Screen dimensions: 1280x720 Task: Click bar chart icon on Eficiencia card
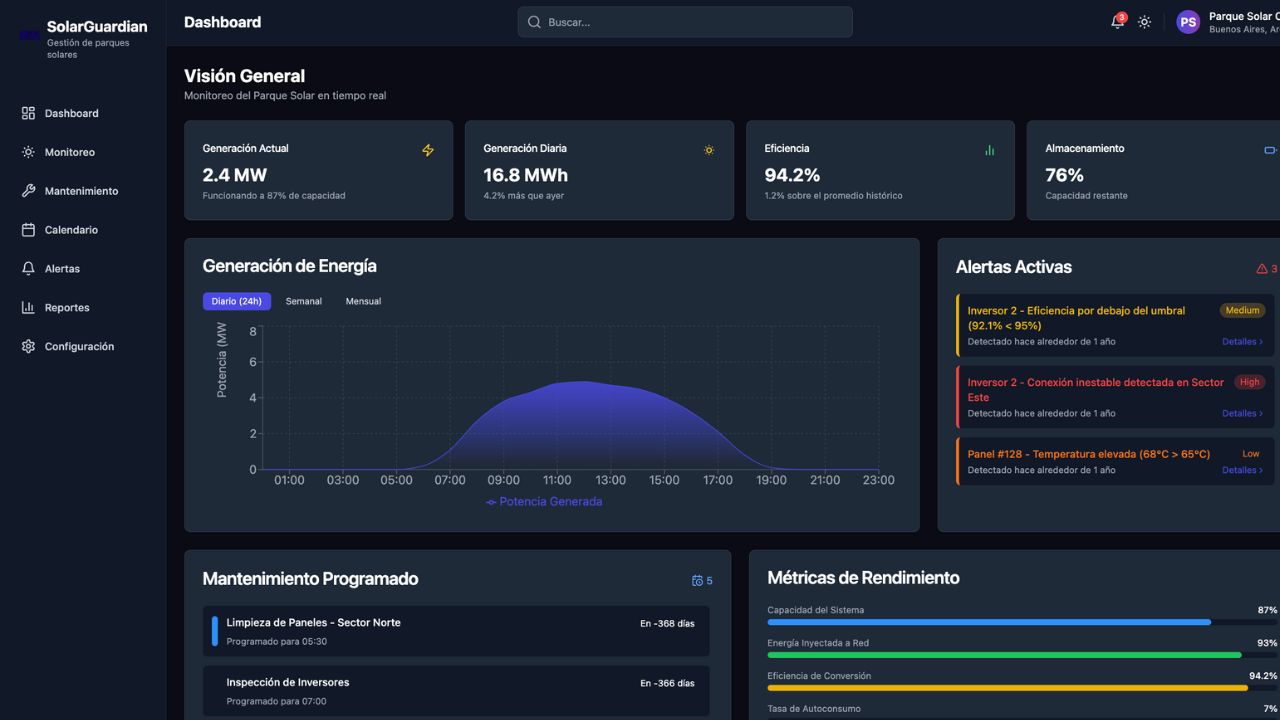pyautogui.click(x=990, y=150)
